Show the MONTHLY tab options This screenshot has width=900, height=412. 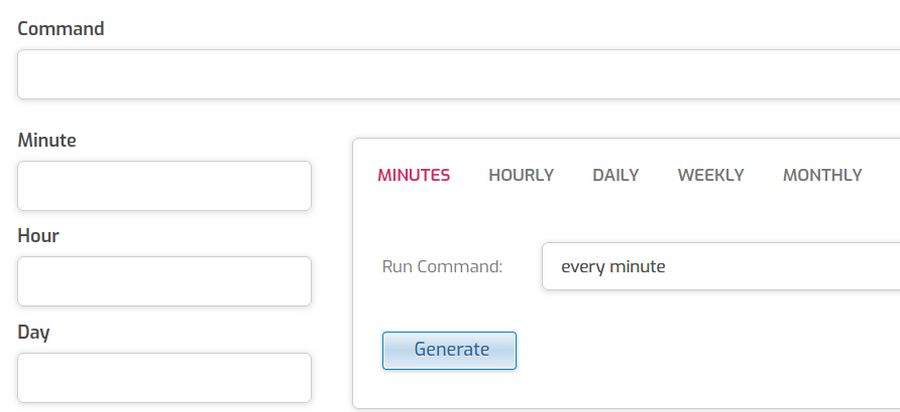pyautogui.click(x=822, y=175)
